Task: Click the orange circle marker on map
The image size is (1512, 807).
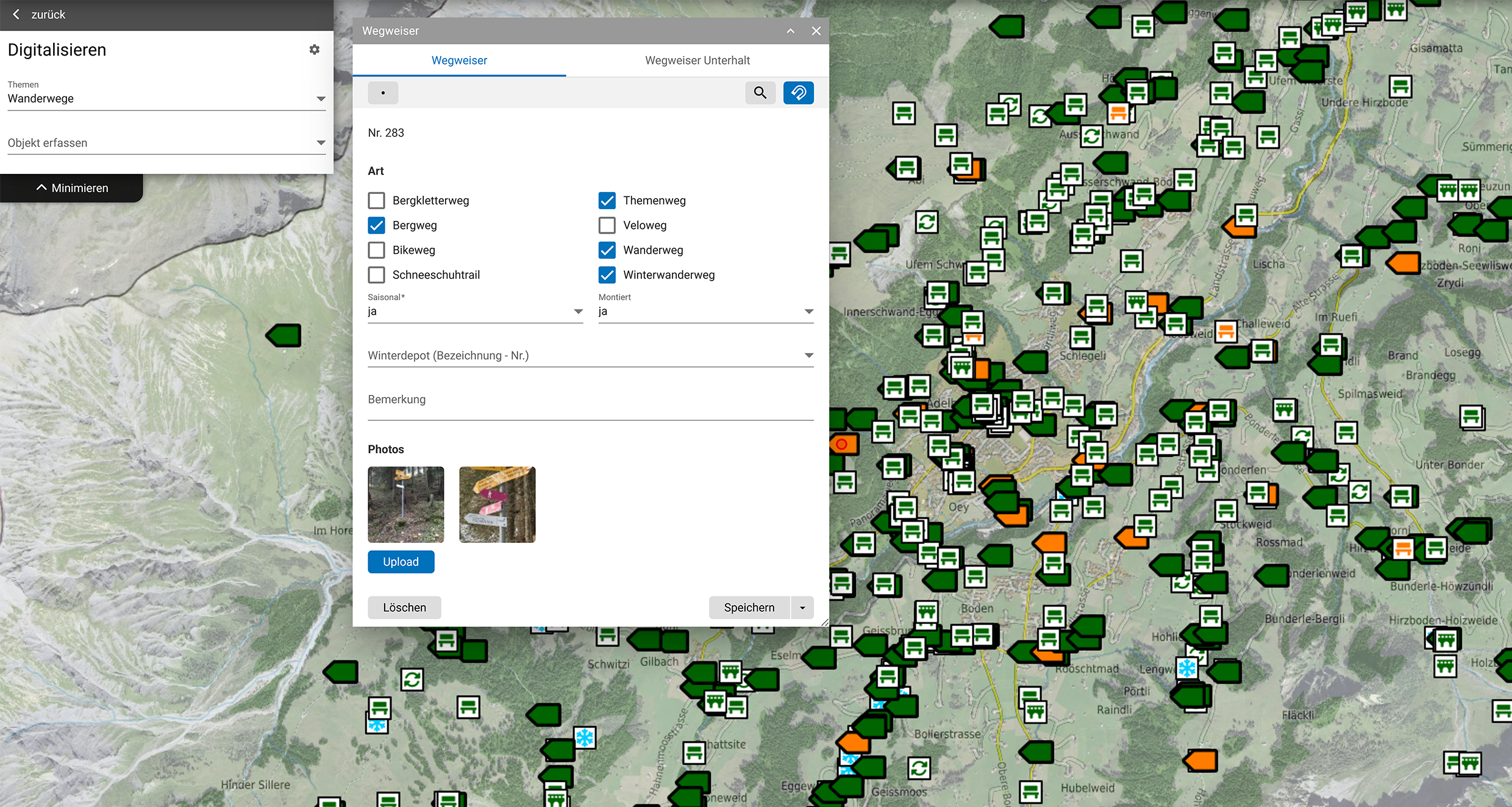Action: tap(842, 444)
